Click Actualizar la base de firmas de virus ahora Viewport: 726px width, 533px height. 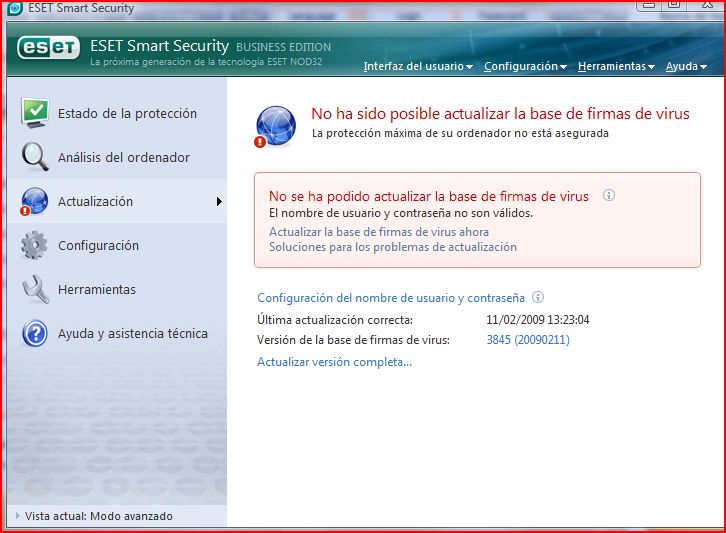379,232
